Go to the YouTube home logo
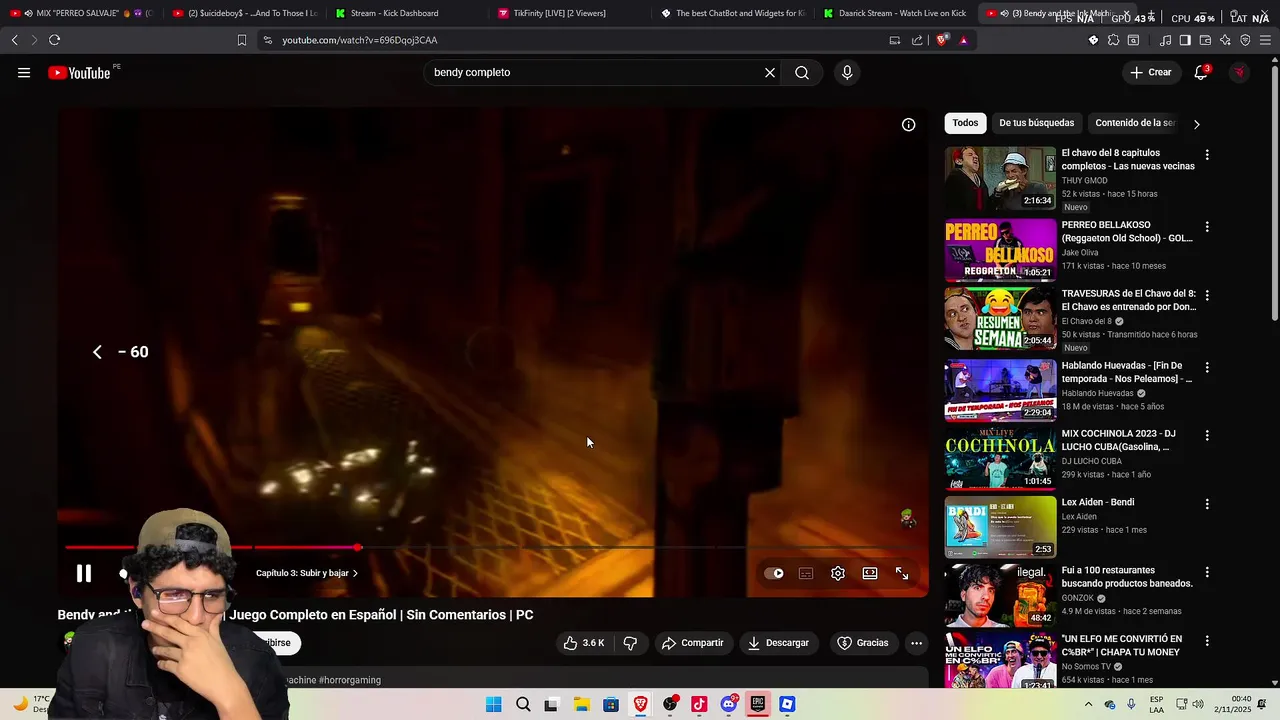The height and width of the screenshot is (720, 1280). coord(79,72)
